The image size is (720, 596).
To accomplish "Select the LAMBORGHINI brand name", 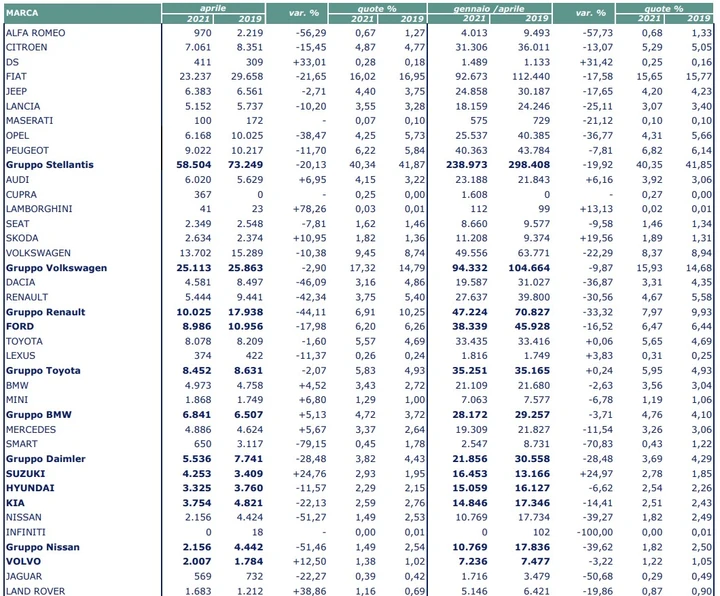I will [39, 209].
